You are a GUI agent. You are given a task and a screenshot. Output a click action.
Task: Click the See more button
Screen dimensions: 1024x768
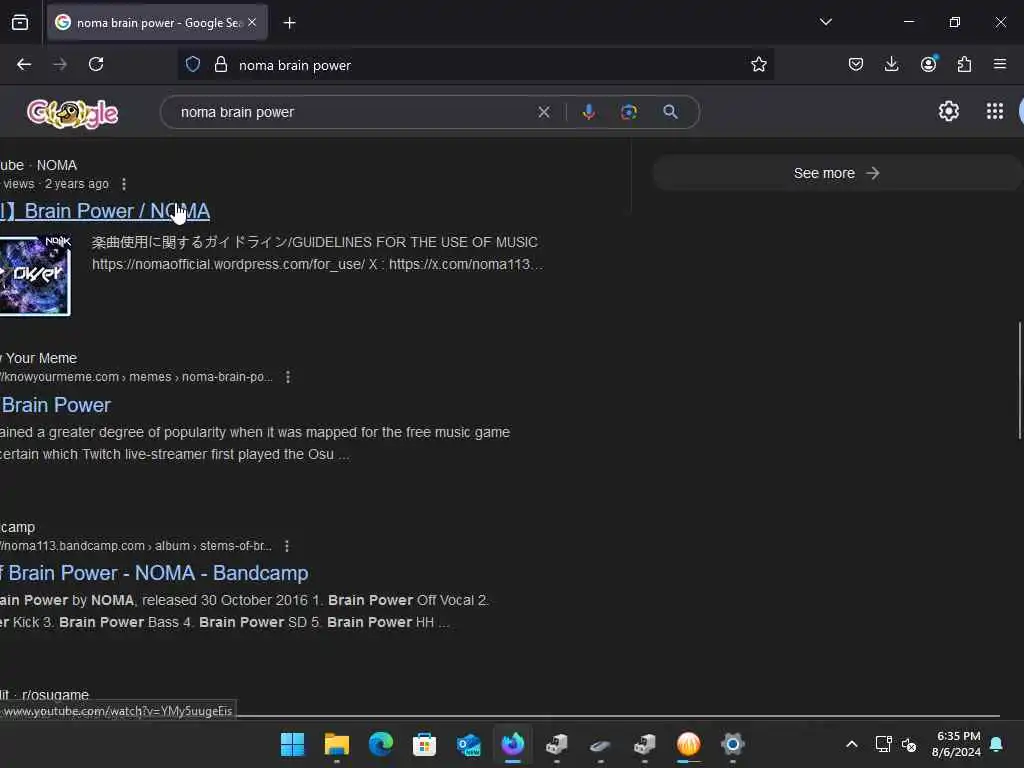[837, 173]
